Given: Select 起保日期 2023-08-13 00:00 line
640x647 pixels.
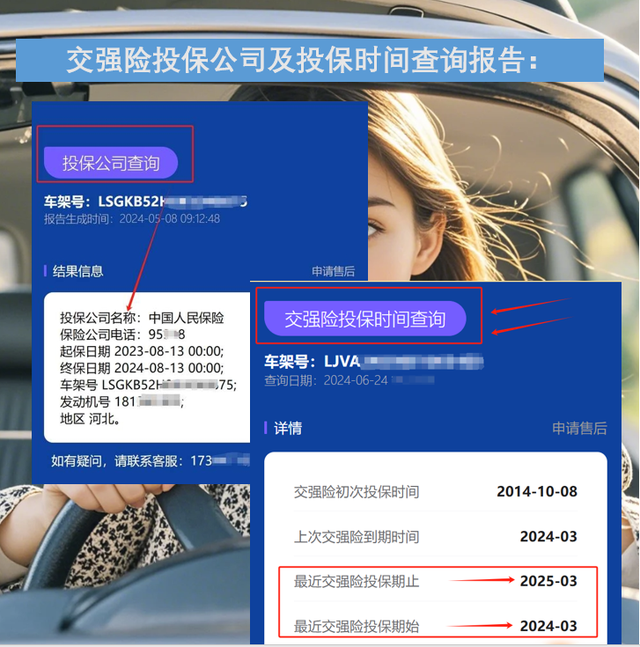Looking at the screenshot, I should point(142,351).
